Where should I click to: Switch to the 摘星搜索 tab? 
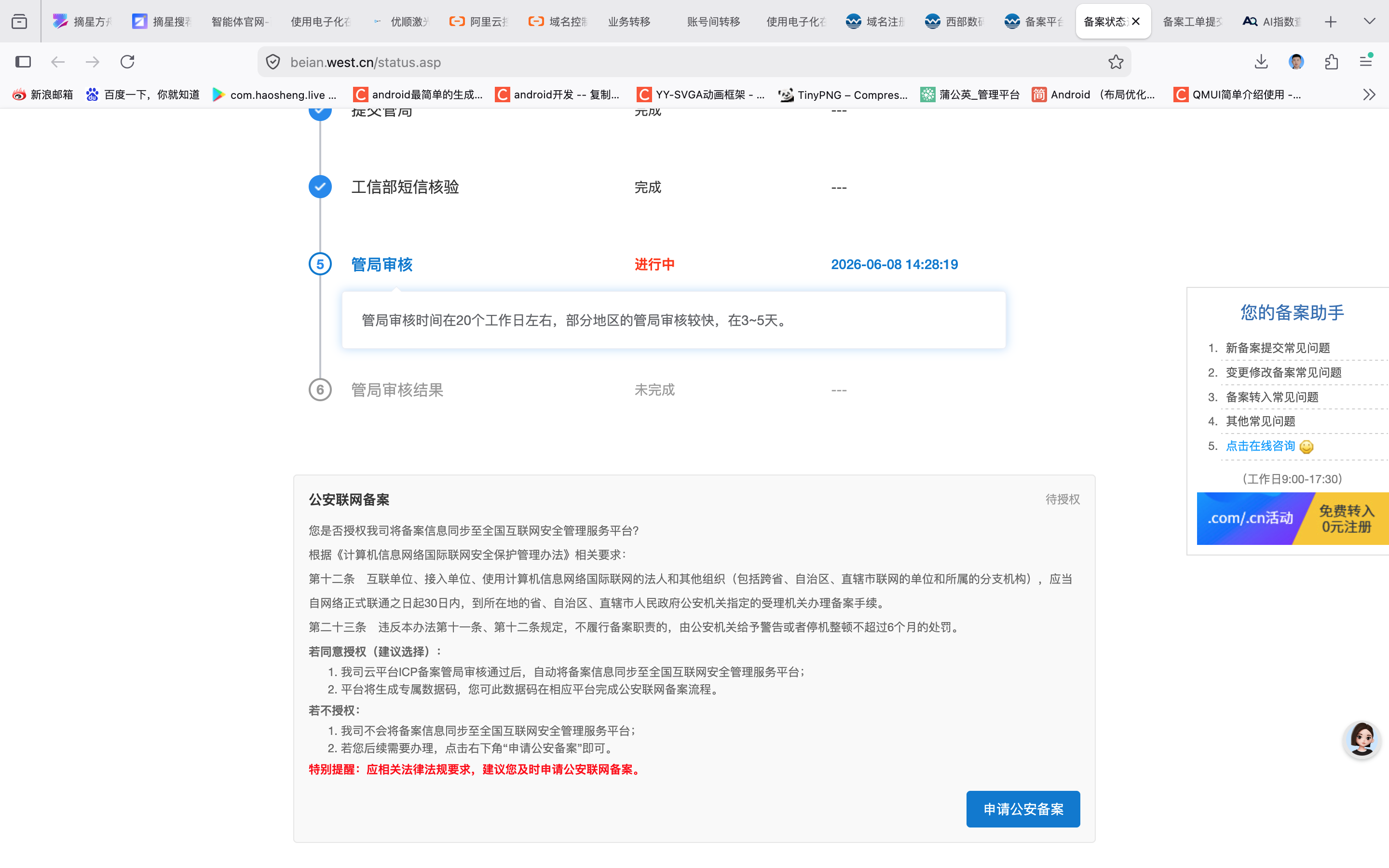[163, 22]
